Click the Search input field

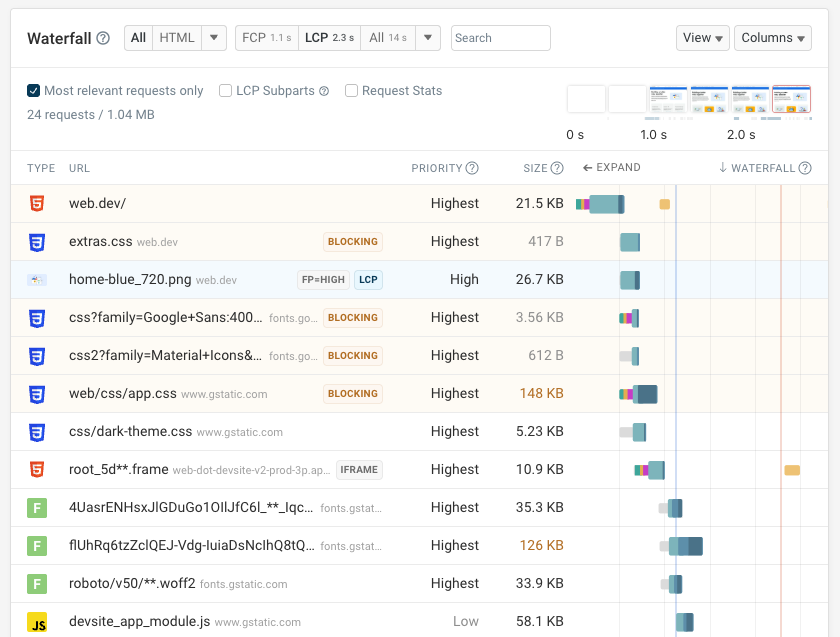coord(500,38)
